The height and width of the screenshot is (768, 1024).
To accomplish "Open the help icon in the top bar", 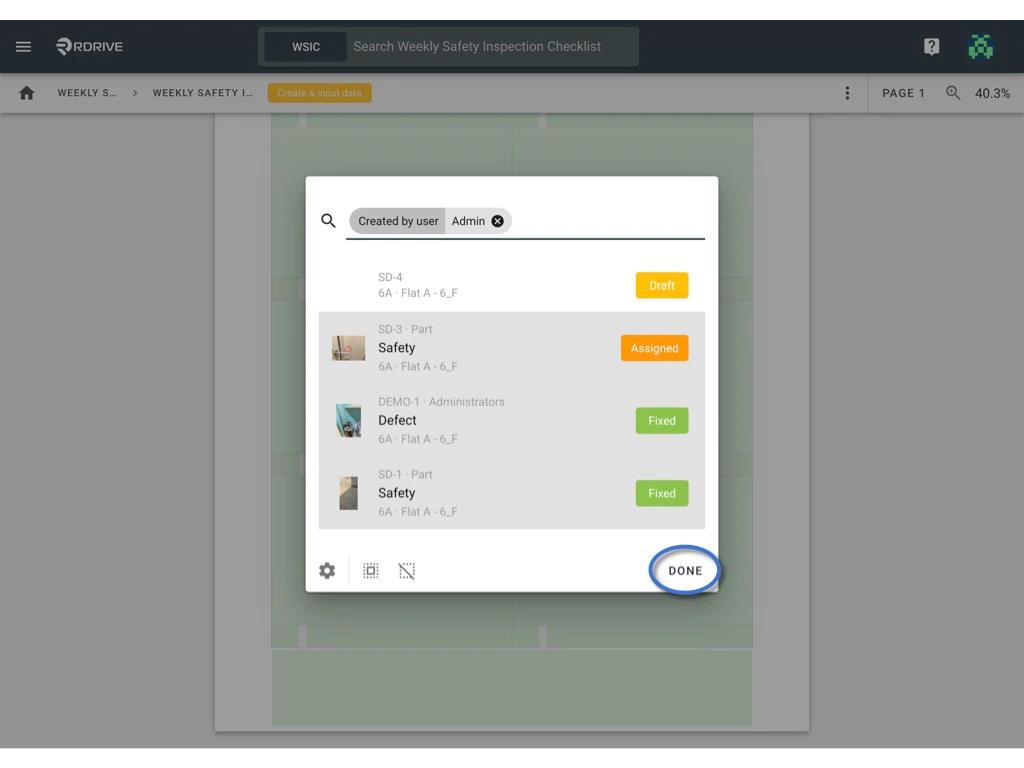I will [x=931, y=46].
